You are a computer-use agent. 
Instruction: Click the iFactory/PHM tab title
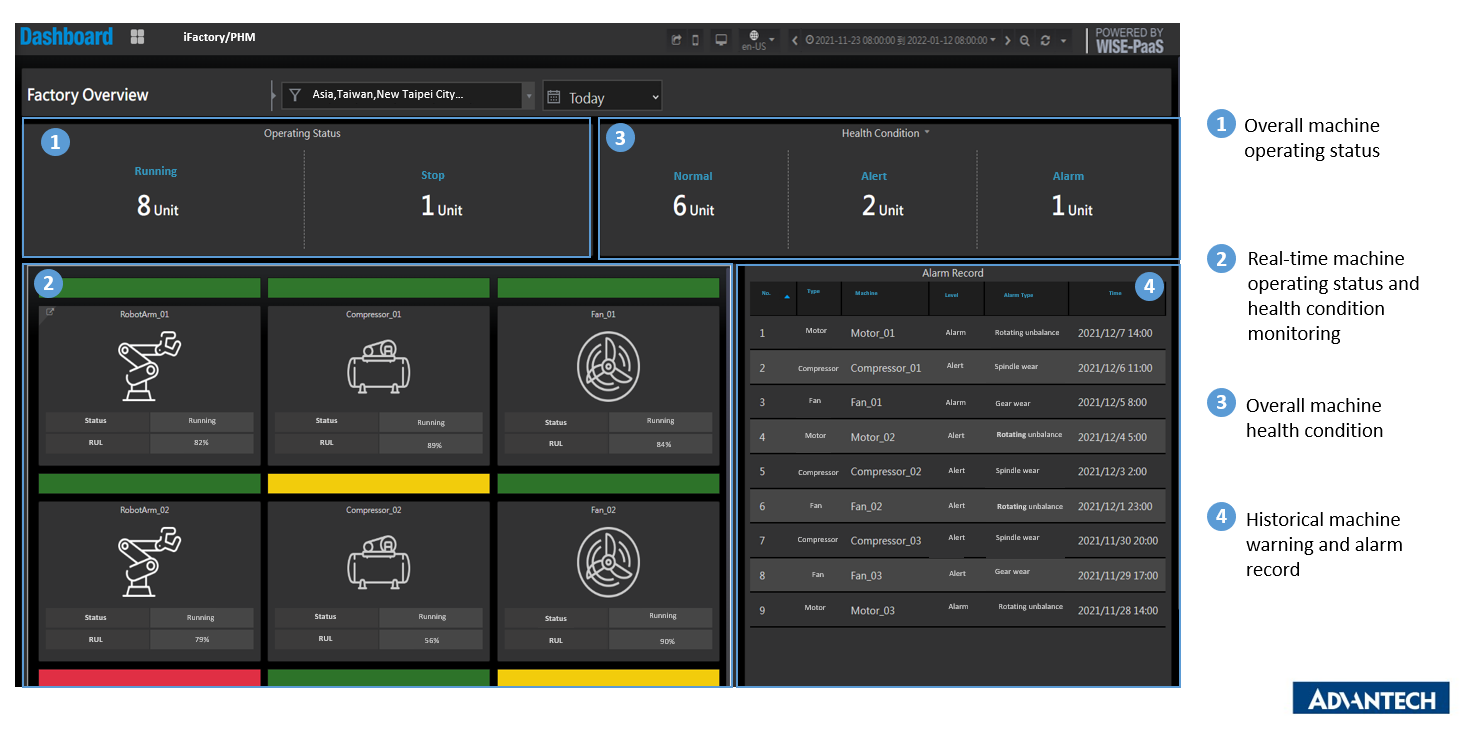coord(222,37)
